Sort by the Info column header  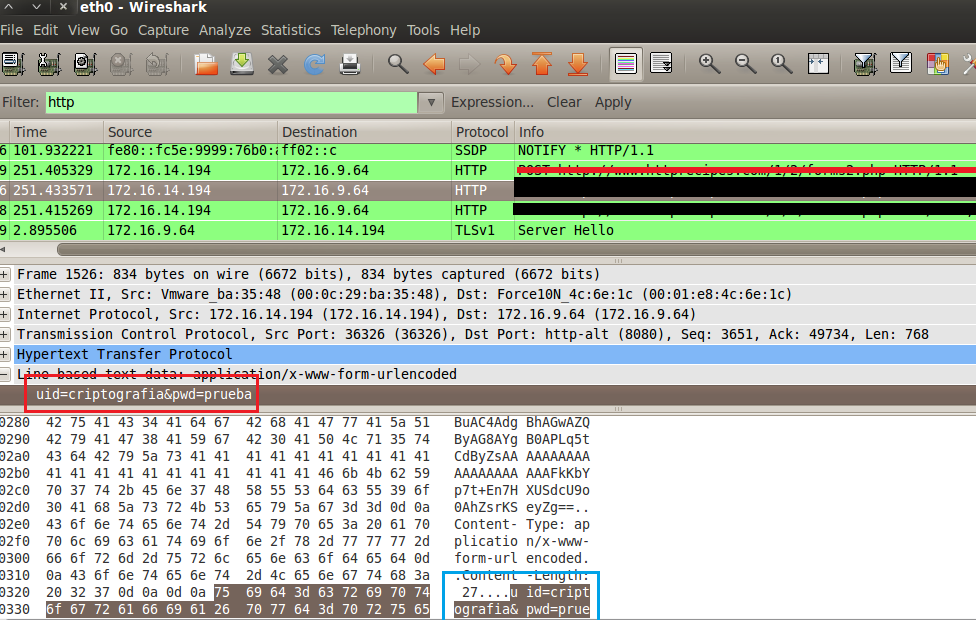tap(745, 132)
